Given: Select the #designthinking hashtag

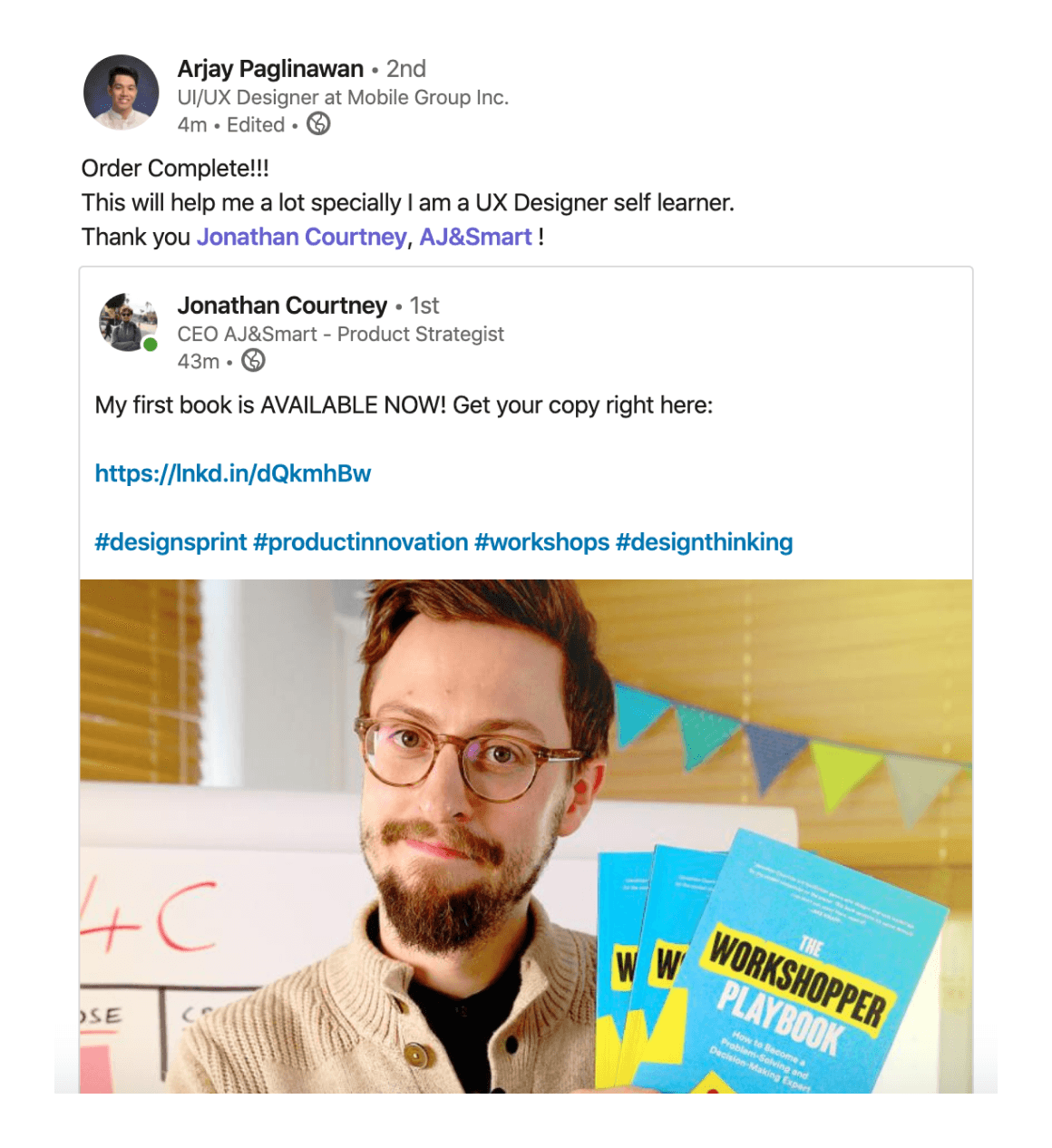Looking at the screenshot, I should [705, 542].
